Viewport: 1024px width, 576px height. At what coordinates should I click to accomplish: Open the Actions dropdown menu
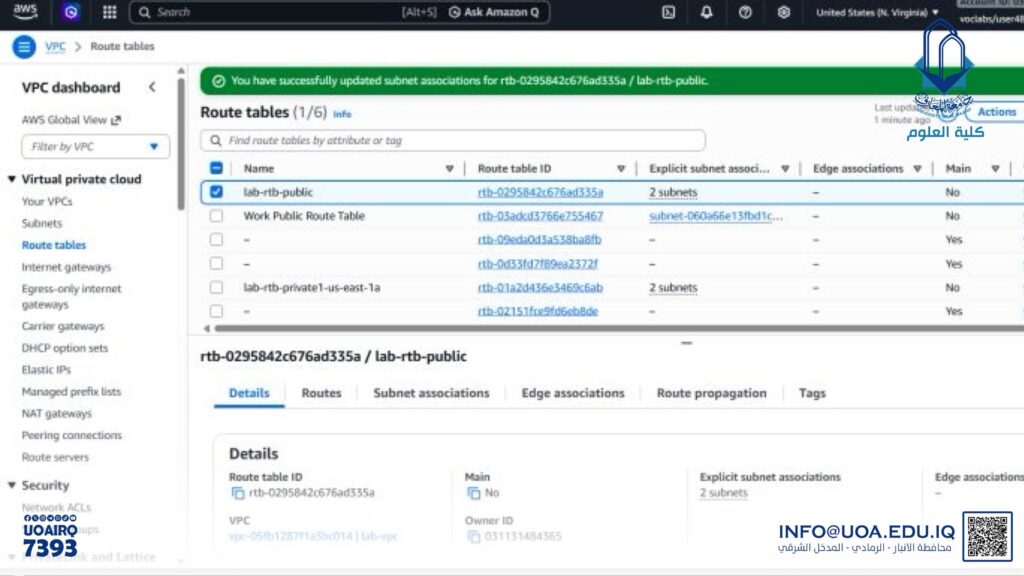pos(996,112)
